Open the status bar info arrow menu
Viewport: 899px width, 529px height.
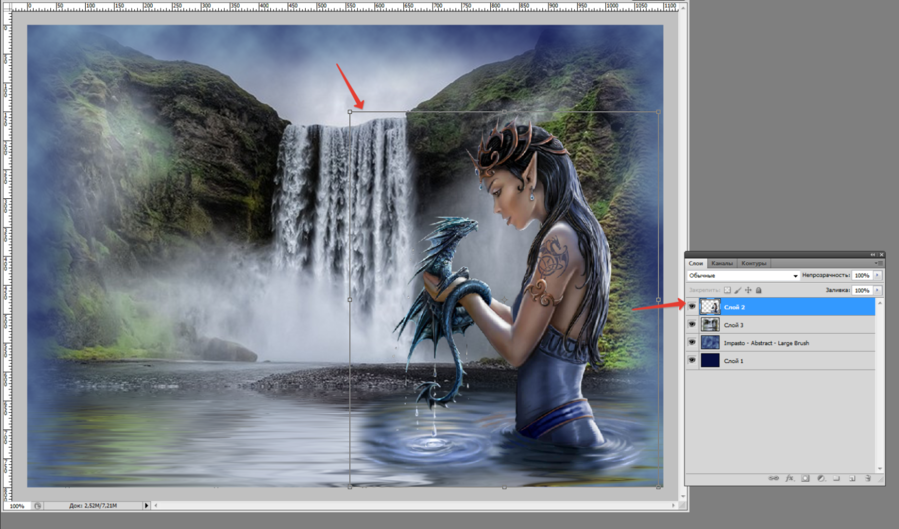146,506
